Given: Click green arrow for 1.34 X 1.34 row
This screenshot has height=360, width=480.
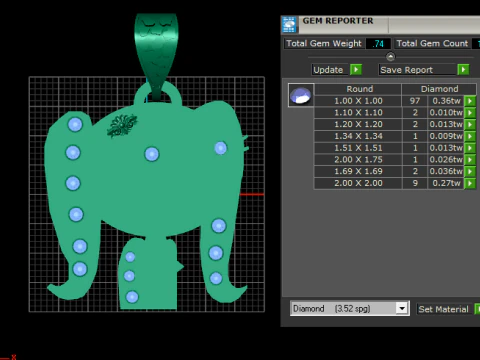Looking at the screenshot, I should [x=470, y=136].
